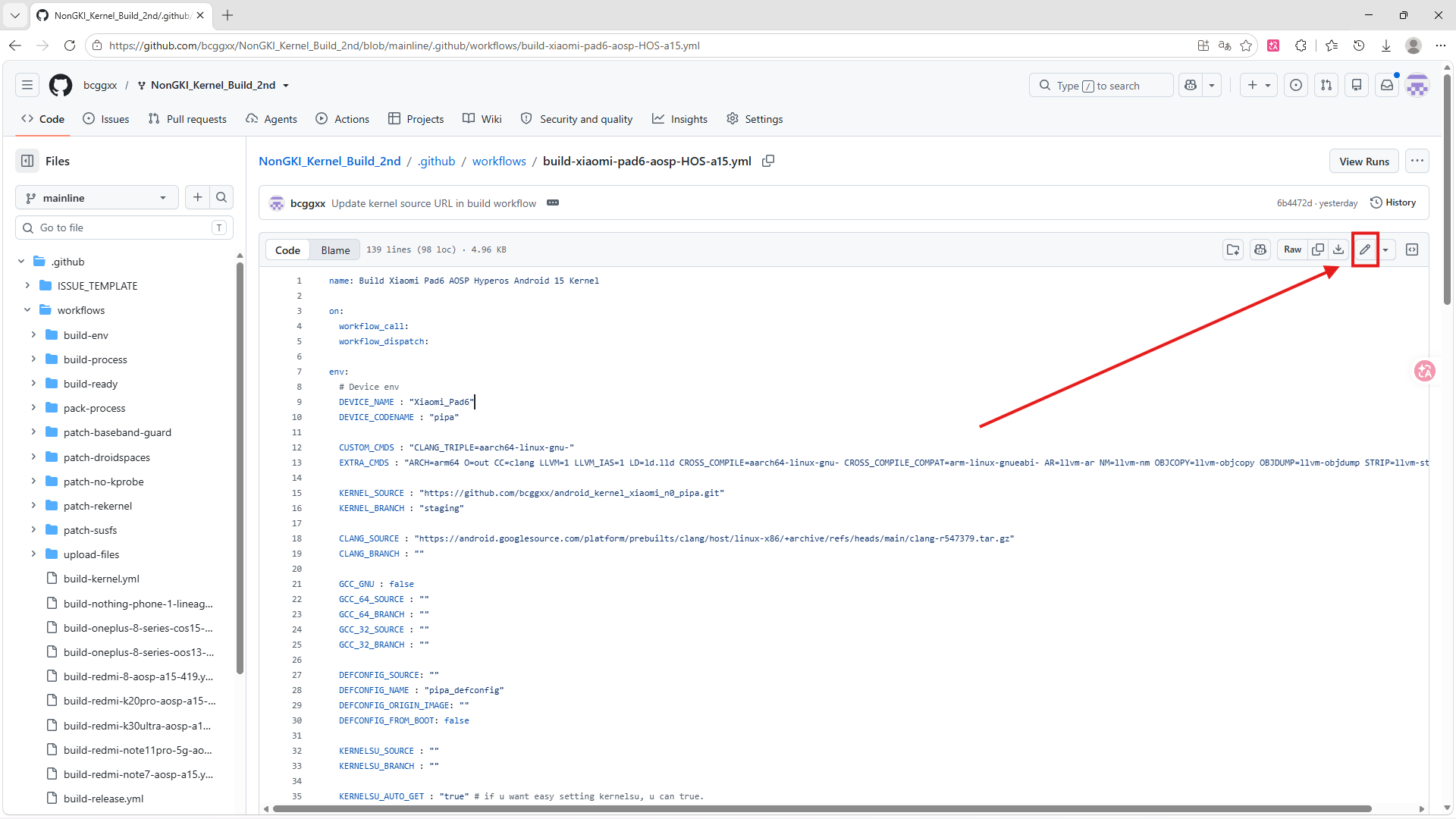
Task: Open the global navigation hamburger menu
Action: pos(27,85)
